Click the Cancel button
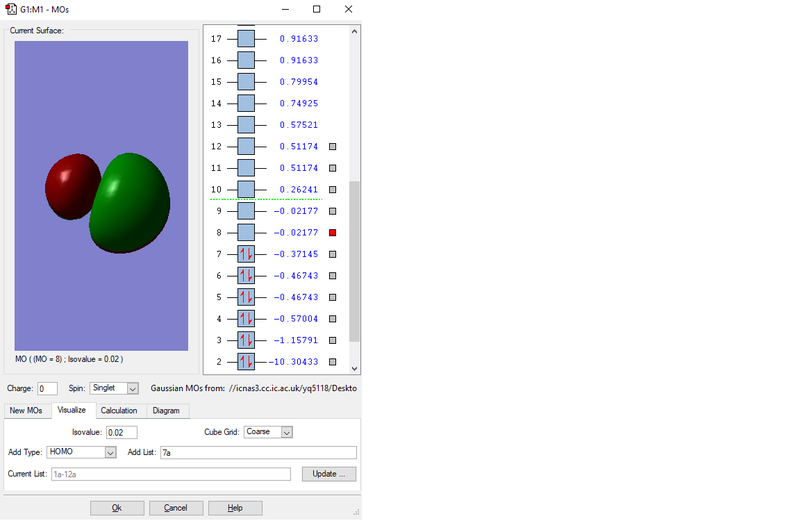This screenshot has width=800, height=521. 176,508
